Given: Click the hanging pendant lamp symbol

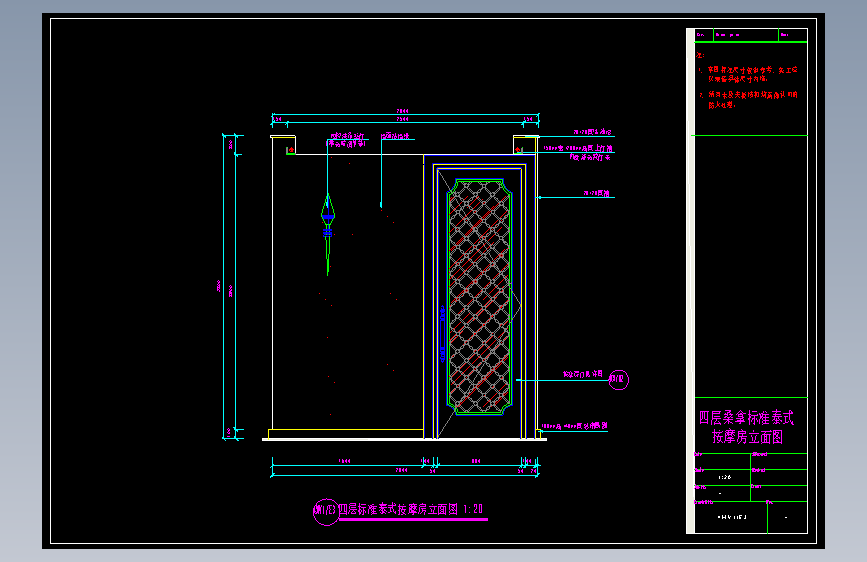Looking at the screenshot, I should click(328, 234).
